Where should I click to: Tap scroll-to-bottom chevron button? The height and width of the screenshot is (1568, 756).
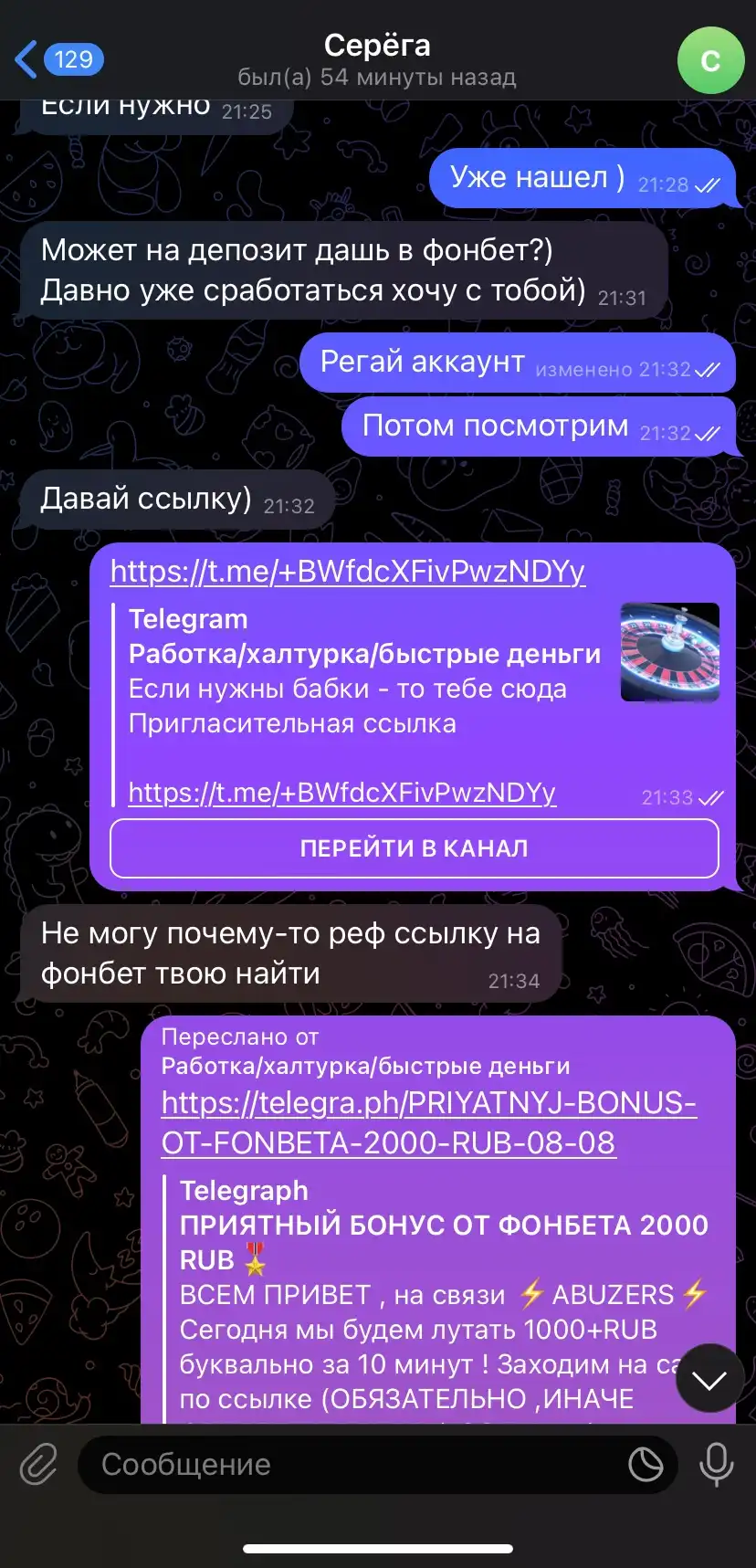tap(709, 1379)
